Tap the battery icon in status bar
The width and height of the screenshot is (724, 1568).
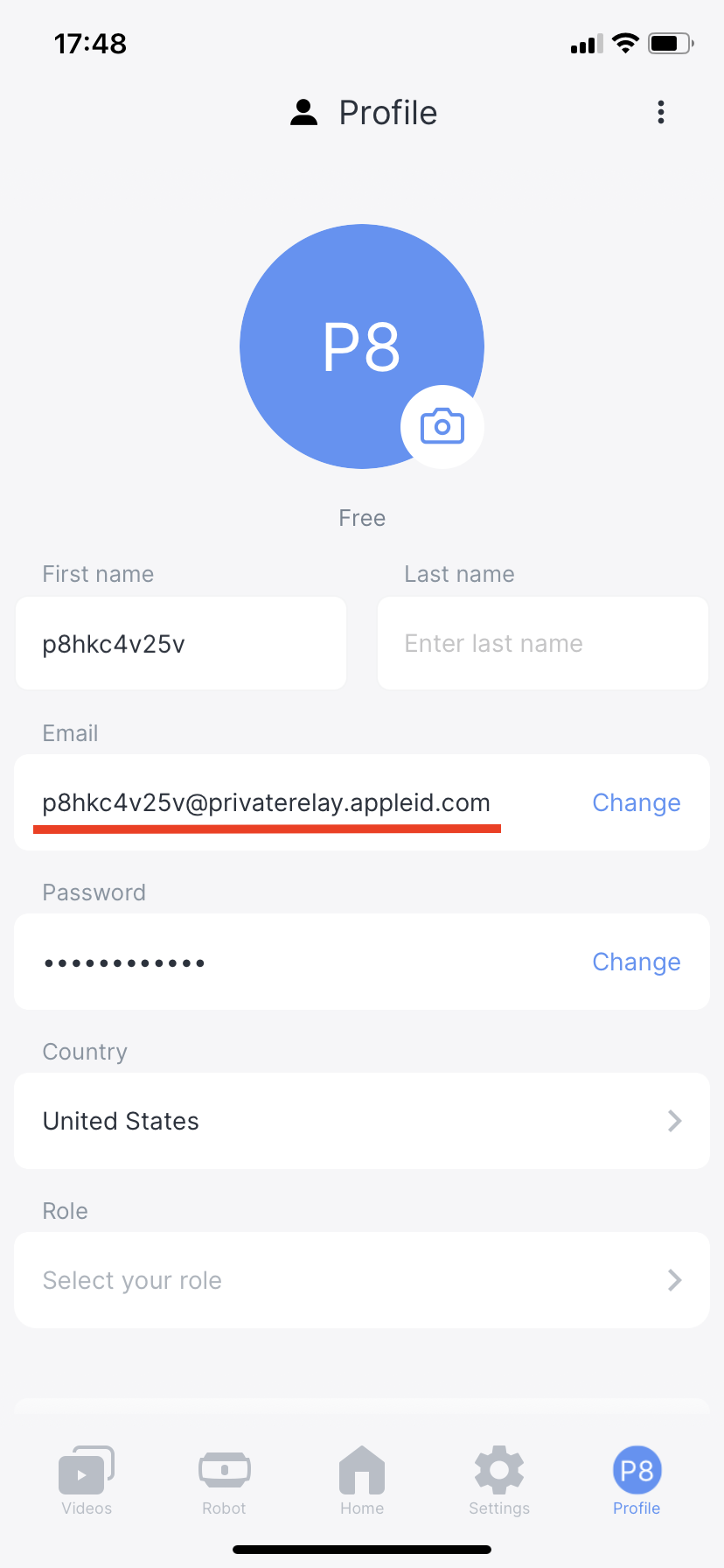coord(671,43)
